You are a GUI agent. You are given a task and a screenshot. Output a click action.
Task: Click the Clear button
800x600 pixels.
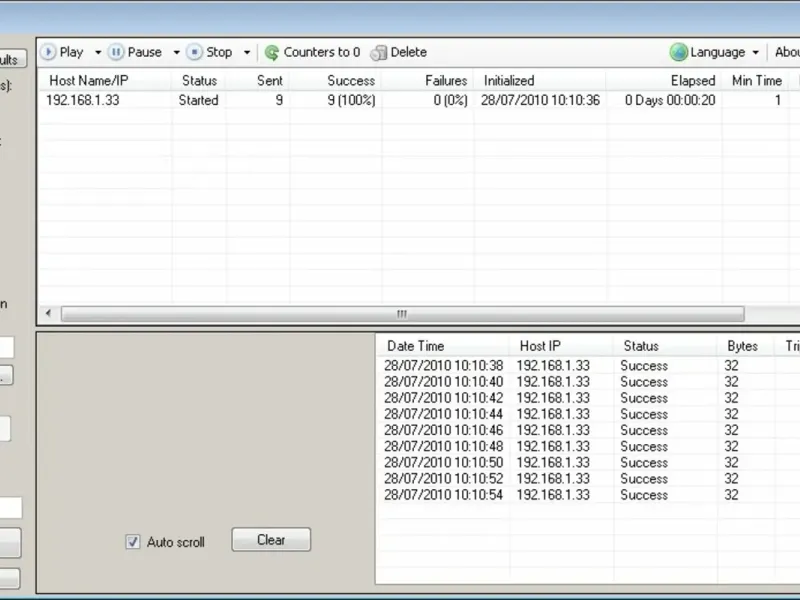click(x=271, y=540)
